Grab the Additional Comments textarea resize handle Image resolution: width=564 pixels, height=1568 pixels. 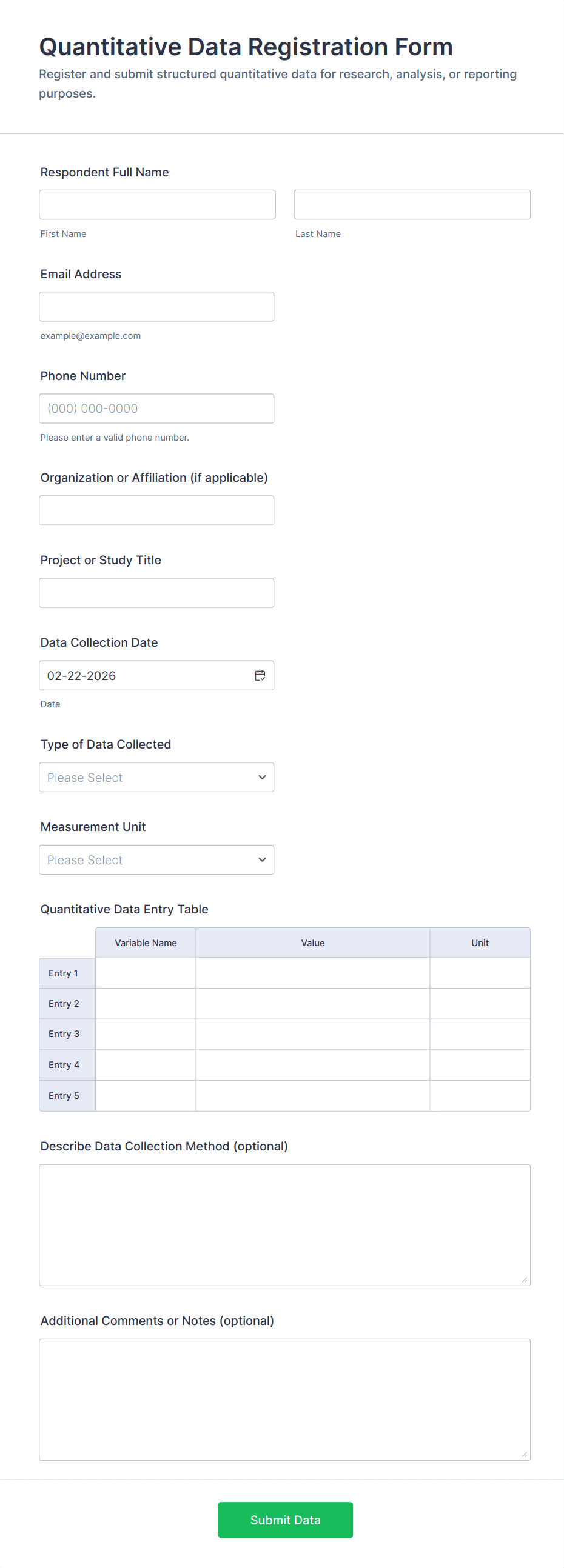coord(524,1454)
